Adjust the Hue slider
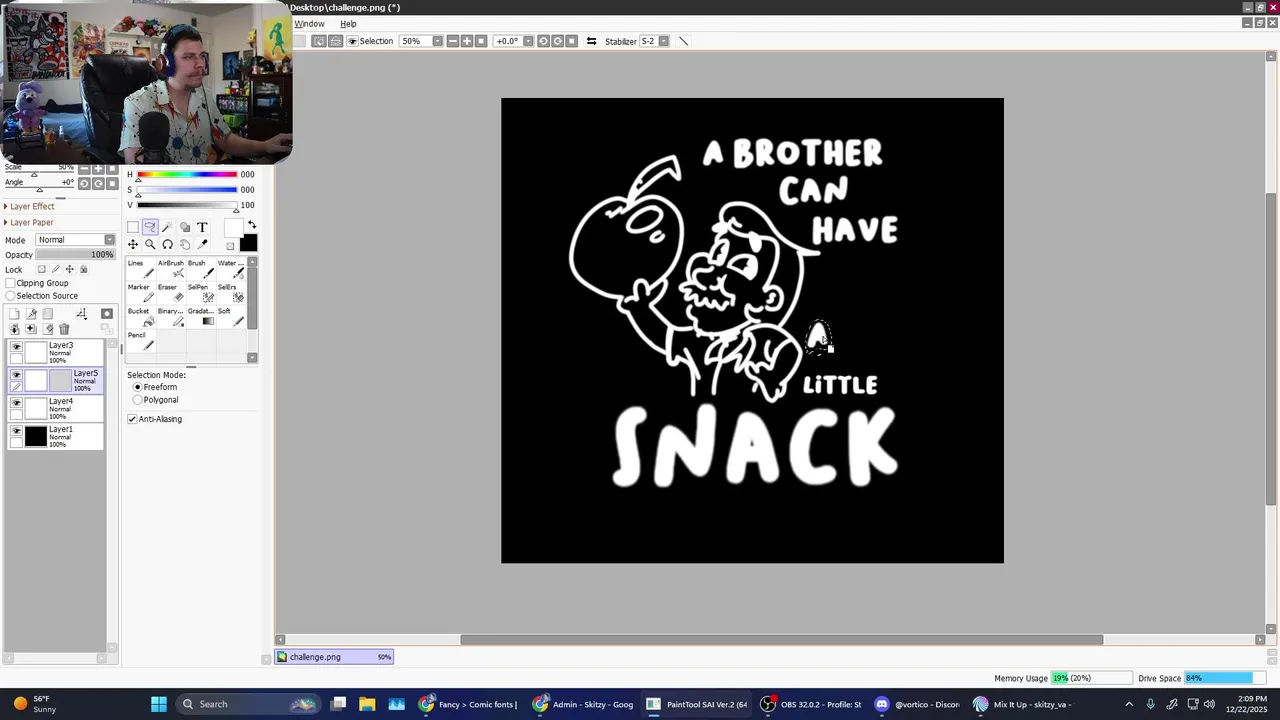 (x=187, y=175)
